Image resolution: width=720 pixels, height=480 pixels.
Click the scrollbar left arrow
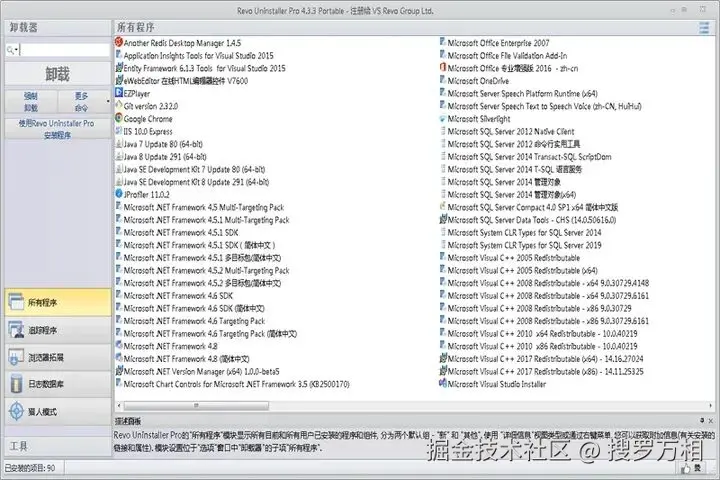pyautogui.click(x=119, y=406)
